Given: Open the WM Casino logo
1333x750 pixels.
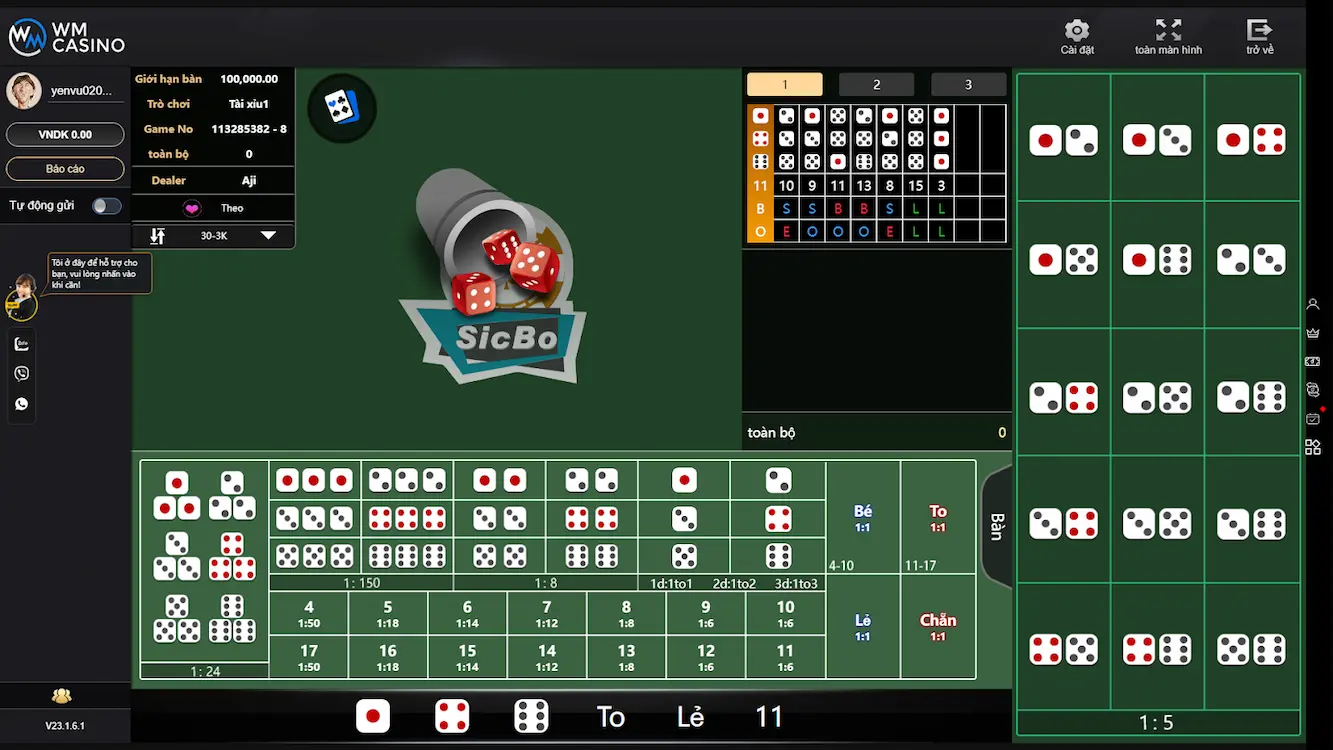Looking at the screenshot, I should click(67, 37).
